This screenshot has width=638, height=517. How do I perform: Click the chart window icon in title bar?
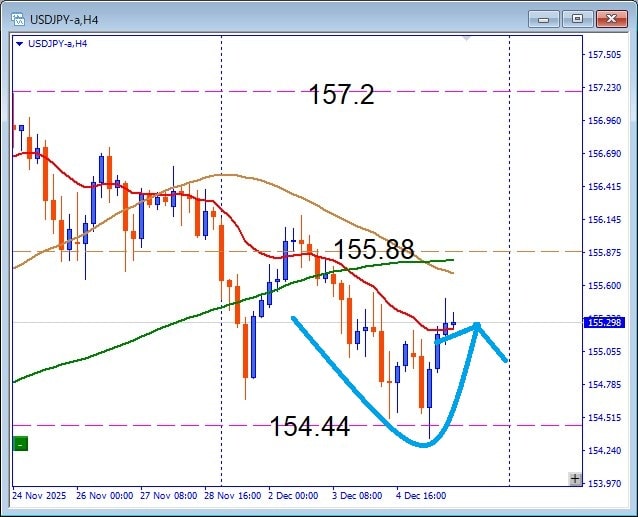click(x=18, y=19)
